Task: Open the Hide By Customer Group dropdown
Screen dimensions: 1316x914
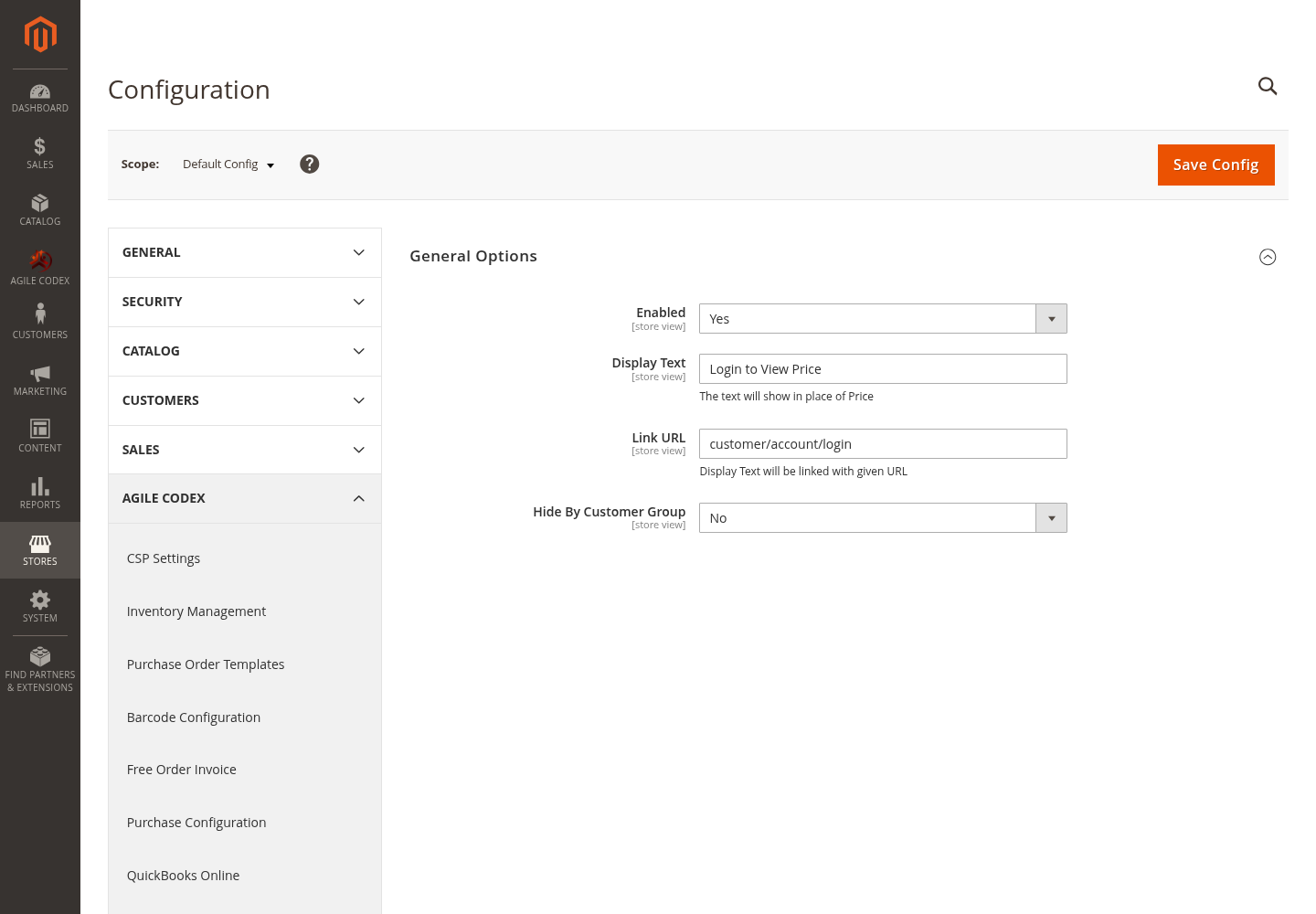Action: pos(883,518)
